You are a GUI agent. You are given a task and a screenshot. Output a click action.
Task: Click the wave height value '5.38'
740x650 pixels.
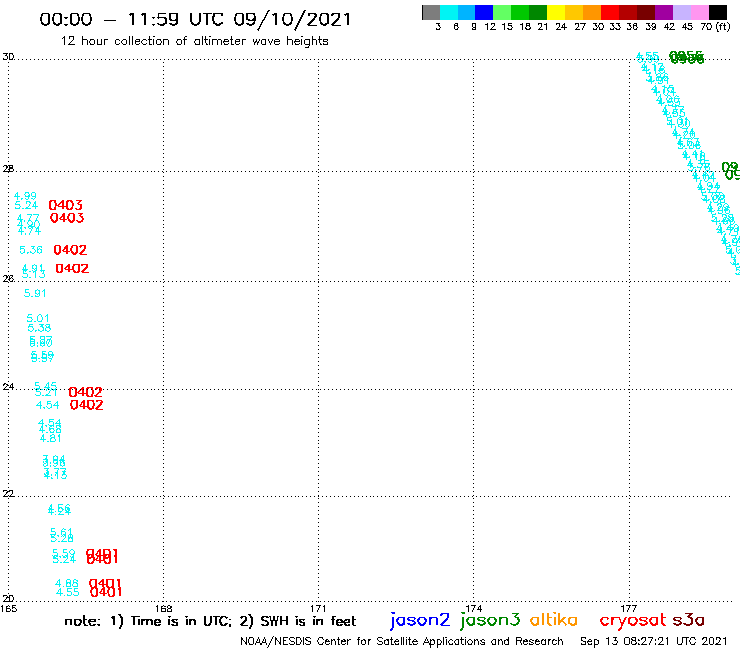coord(39,328)
